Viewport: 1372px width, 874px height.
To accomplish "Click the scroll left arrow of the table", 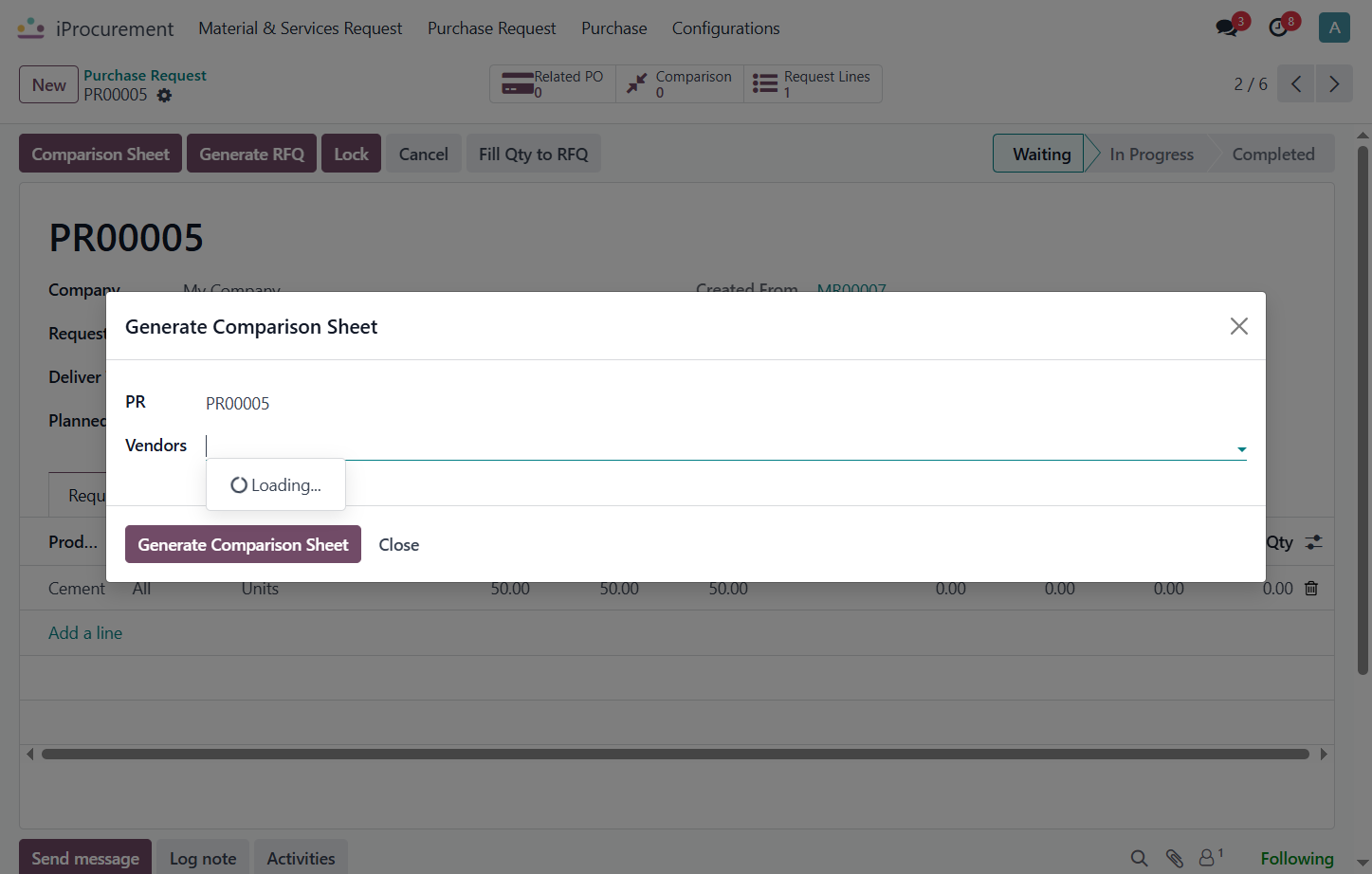I will pyautogui.click(x=30, y=755).
